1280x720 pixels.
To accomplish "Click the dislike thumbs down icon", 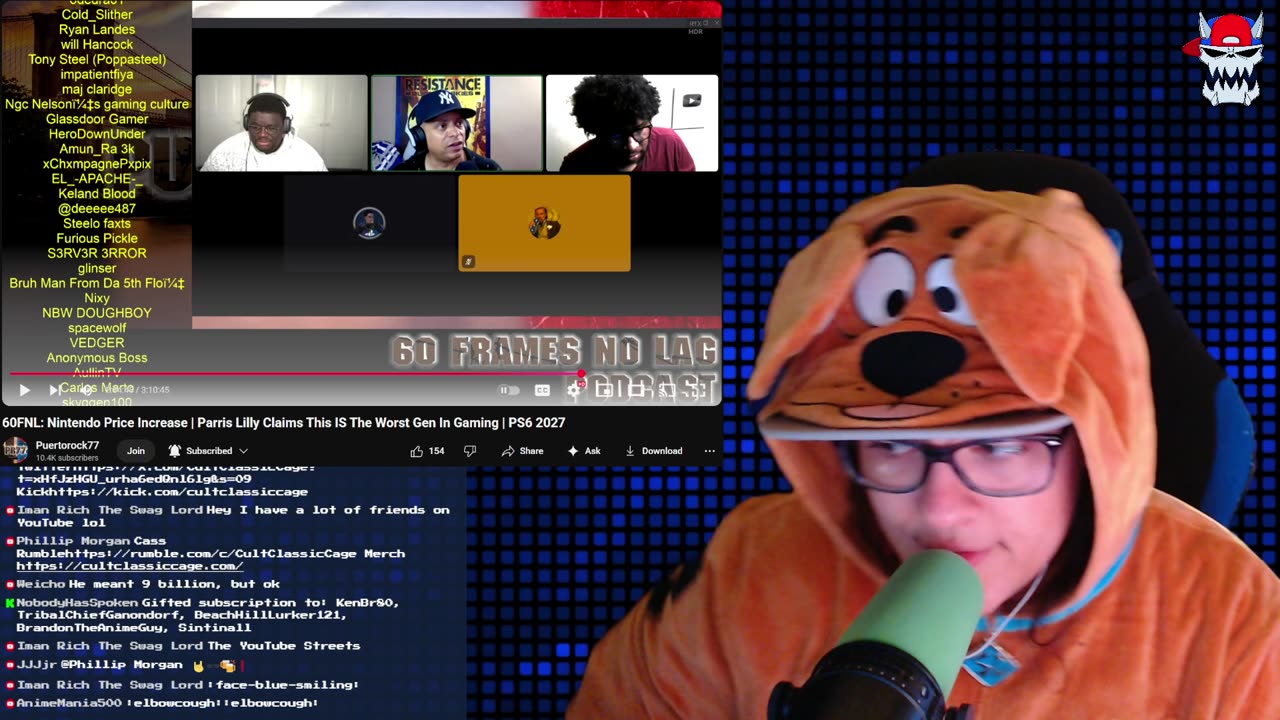I will [470, 451].
